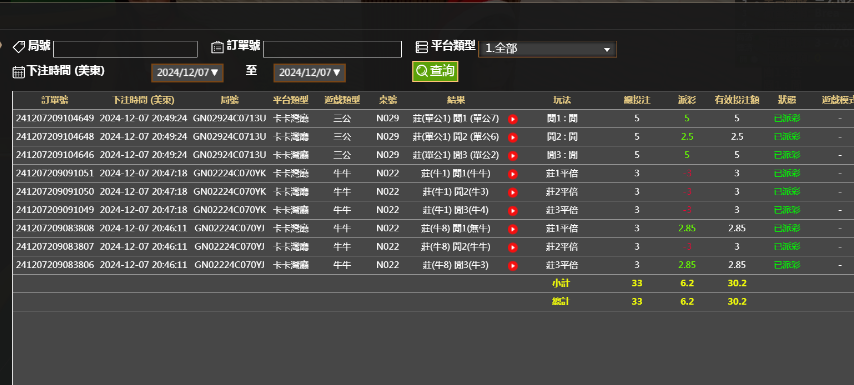This screenshot has height=385, width=854.
Task: Play video replay for order 241207209091049
Action: [513, 211]
